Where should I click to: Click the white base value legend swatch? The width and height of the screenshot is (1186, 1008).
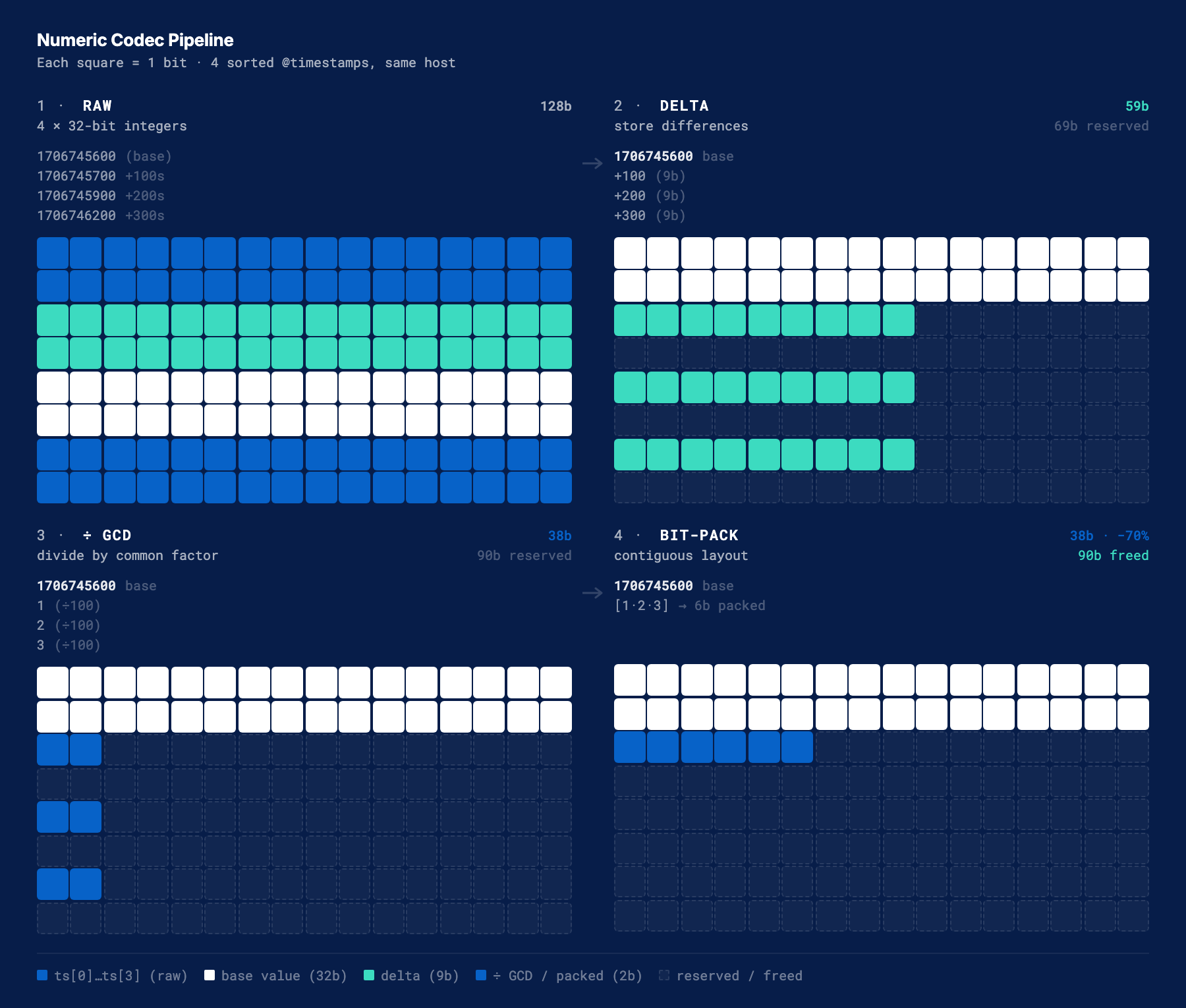click(x=210, y=975)
